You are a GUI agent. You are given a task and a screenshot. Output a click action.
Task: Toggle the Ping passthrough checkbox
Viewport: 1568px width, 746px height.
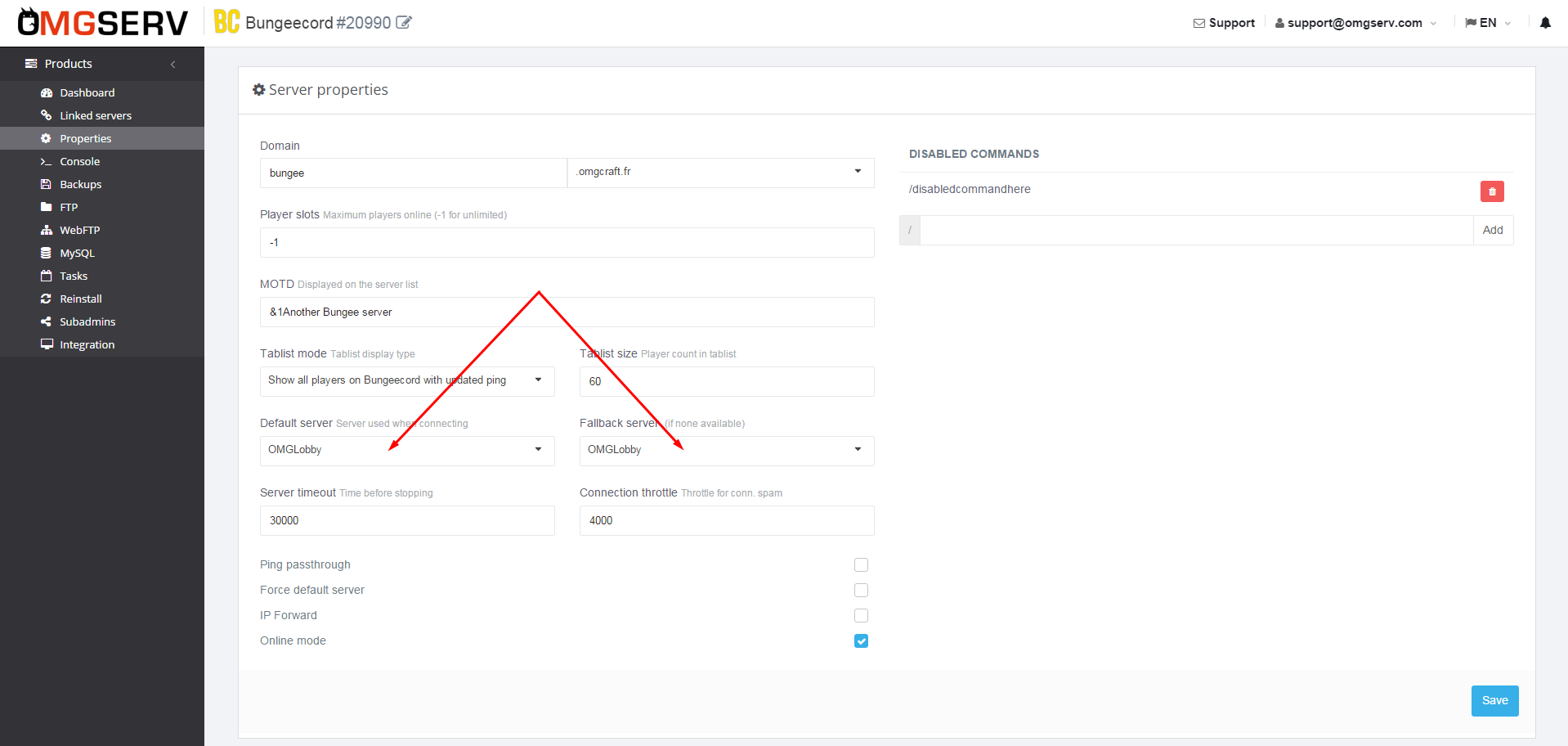(861, 564)
